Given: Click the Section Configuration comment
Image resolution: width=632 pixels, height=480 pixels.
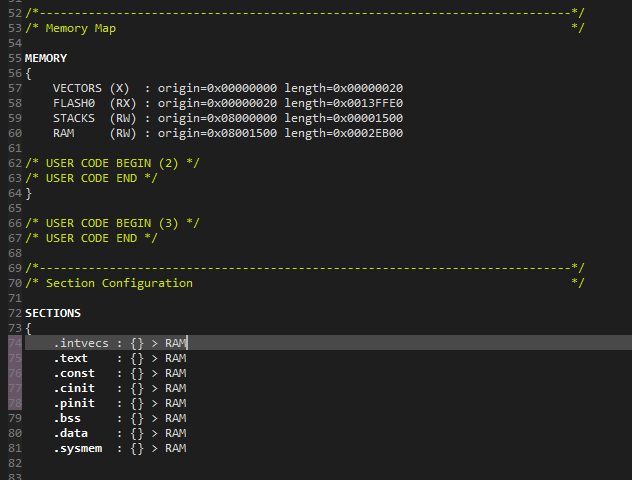Looking at the screenshot, I should (119, 283).
